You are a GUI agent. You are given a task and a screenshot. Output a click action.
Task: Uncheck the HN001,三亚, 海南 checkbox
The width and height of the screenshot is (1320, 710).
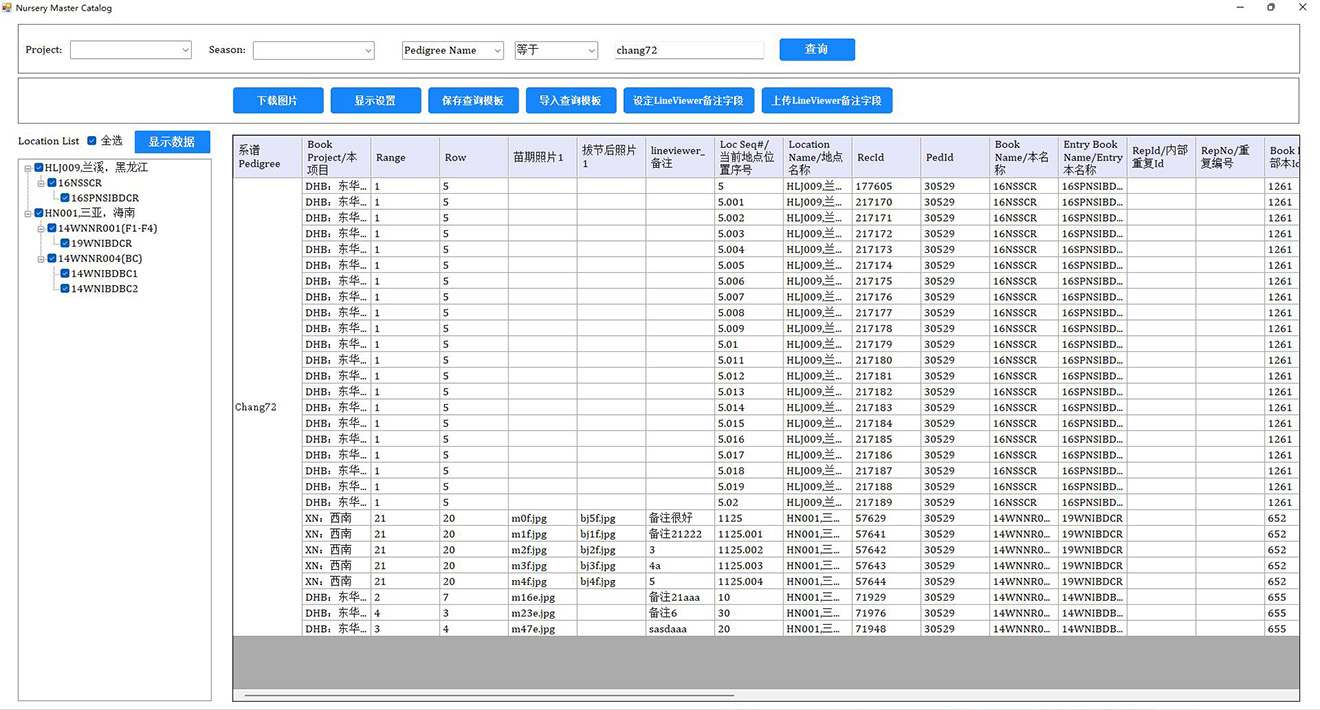click(x=39, y=213)
